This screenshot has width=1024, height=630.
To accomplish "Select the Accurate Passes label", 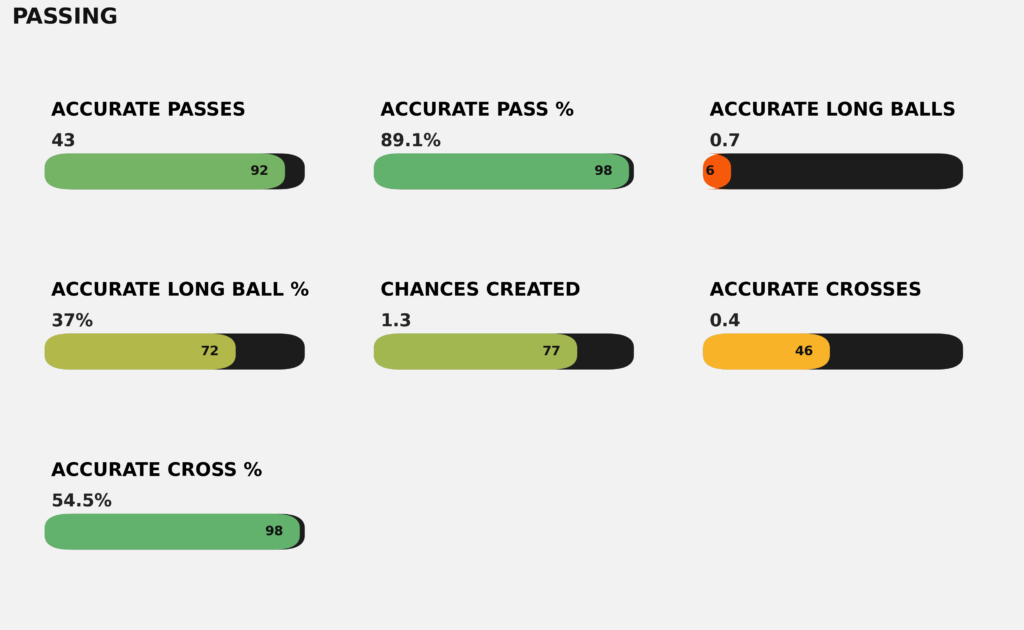I will (x=148, y=110).
